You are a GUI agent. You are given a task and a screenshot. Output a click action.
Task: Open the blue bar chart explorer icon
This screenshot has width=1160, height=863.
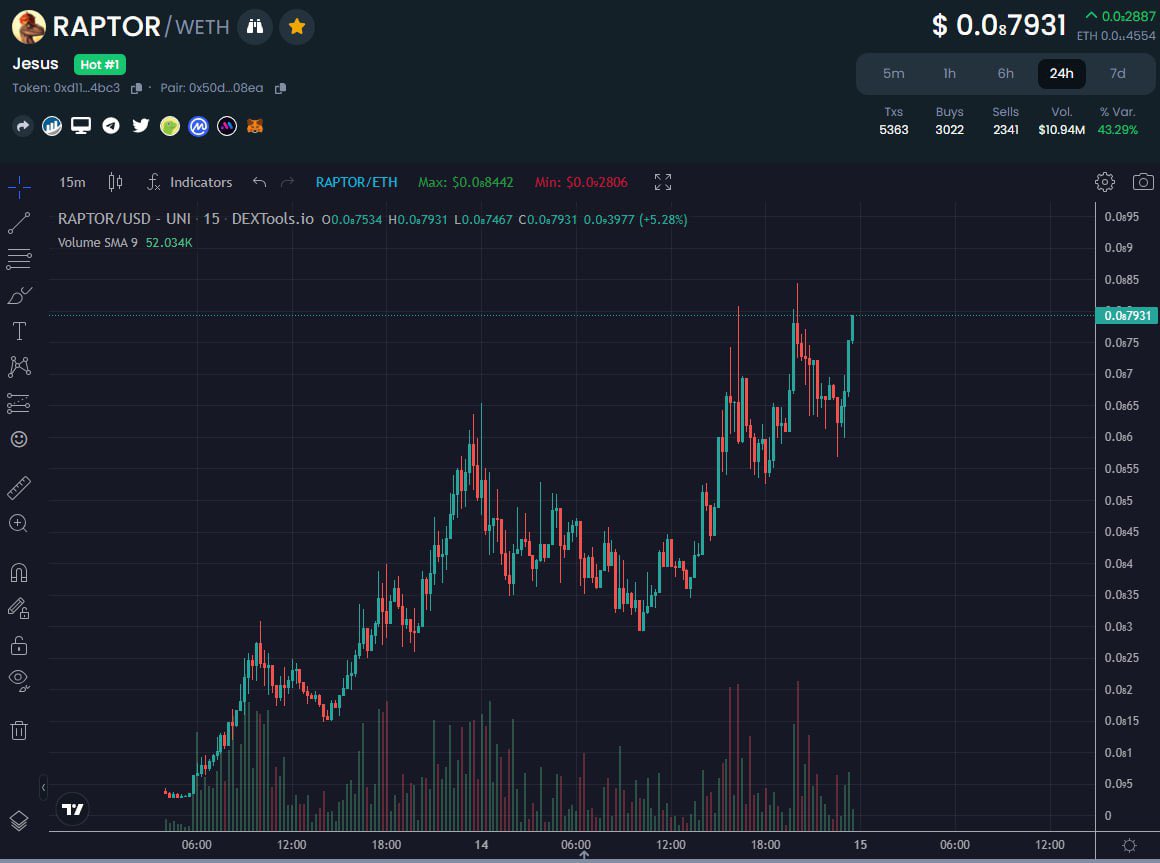(x=52, y=126)
